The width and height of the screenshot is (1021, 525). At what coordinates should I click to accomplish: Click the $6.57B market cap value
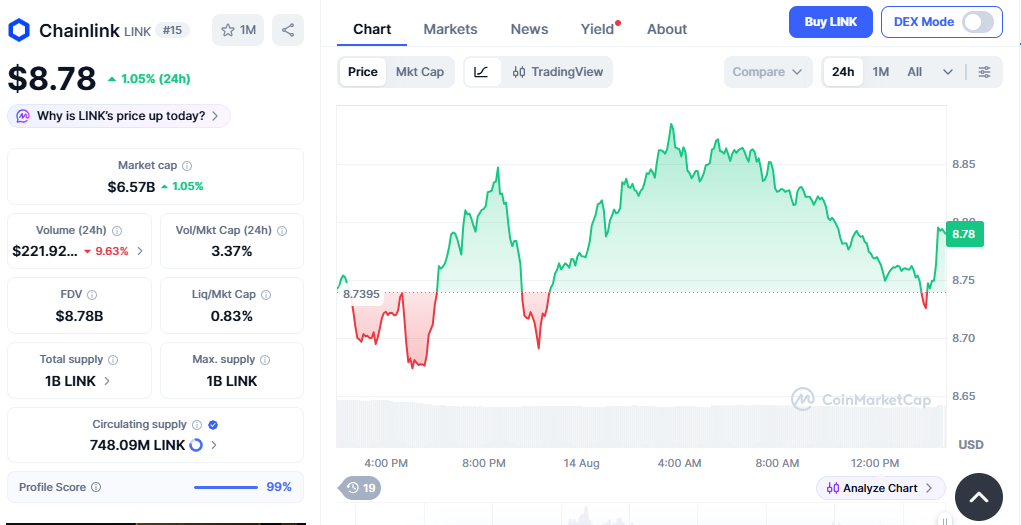132,187
